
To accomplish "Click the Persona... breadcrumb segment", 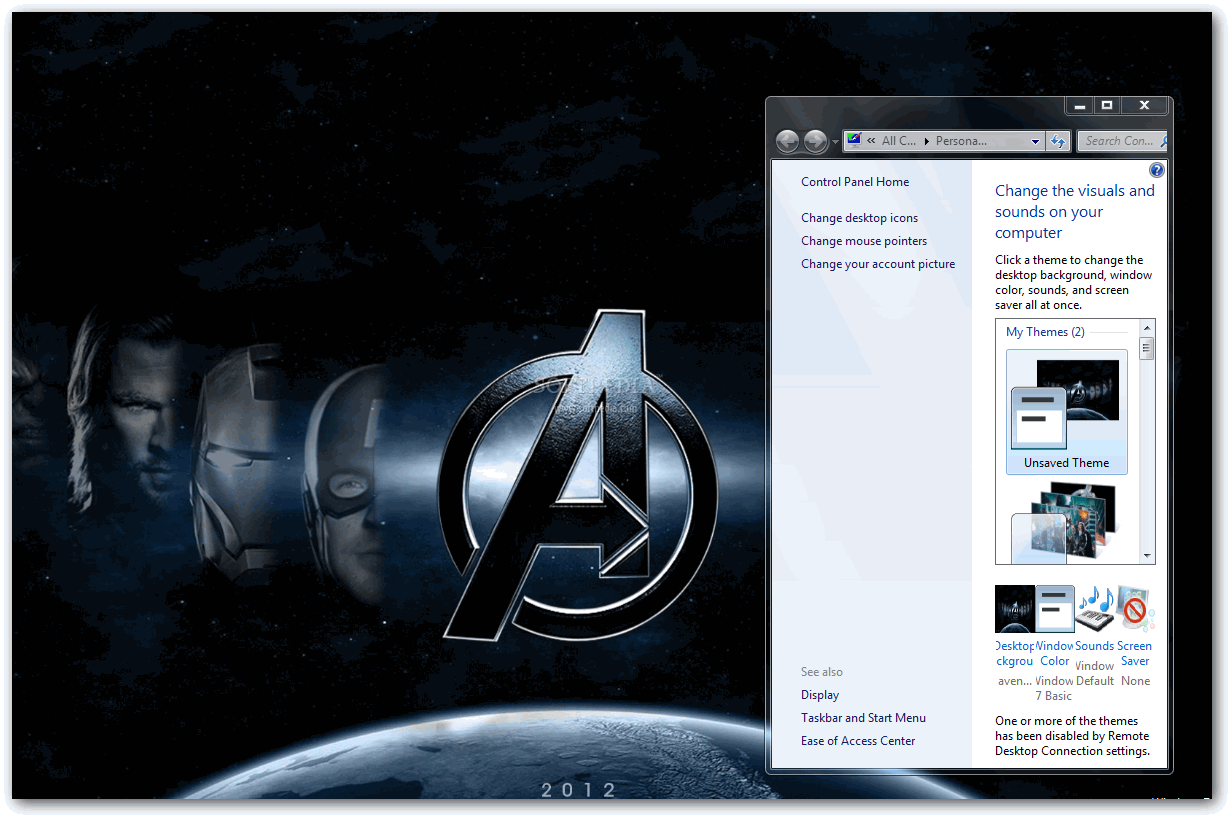I will 961,141.
